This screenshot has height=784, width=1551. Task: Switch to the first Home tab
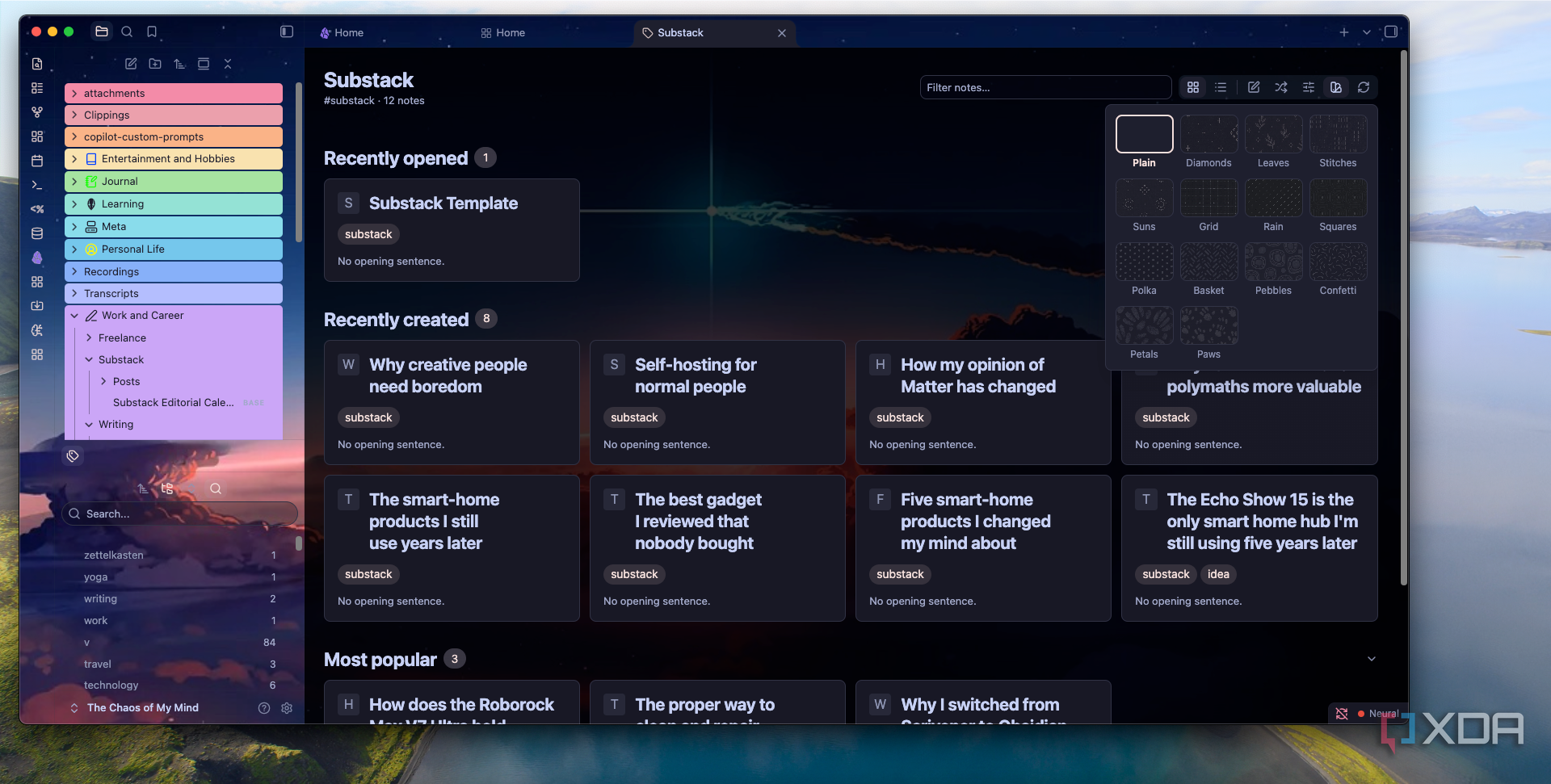point(342,33)
